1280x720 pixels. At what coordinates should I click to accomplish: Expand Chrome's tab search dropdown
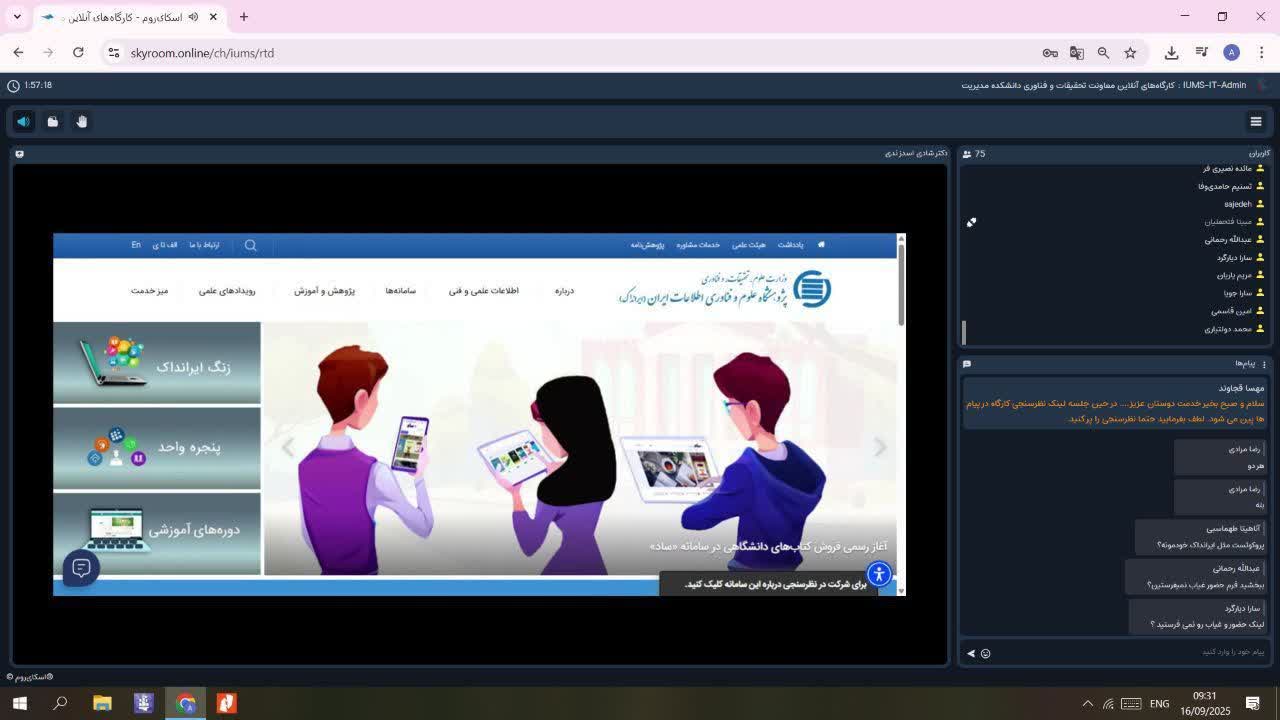tap(17, 17)
